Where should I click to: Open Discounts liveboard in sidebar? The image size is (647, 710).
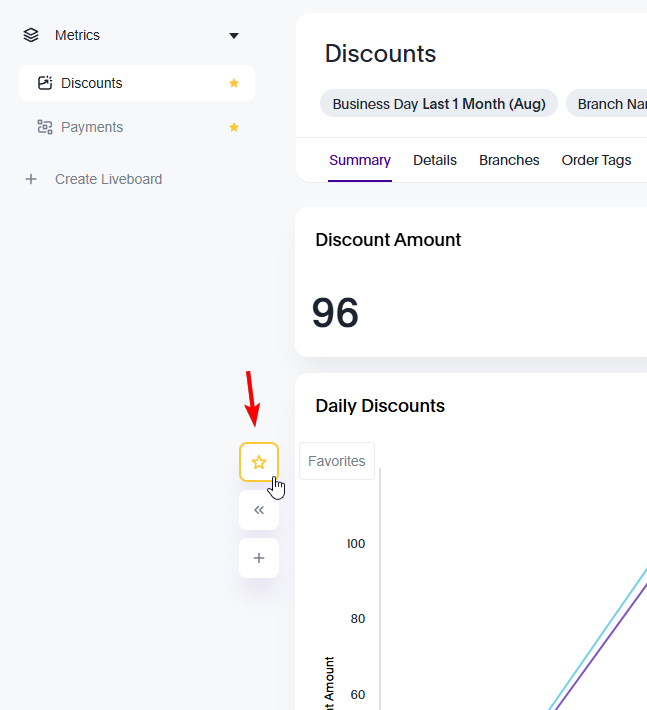point(91,83)
